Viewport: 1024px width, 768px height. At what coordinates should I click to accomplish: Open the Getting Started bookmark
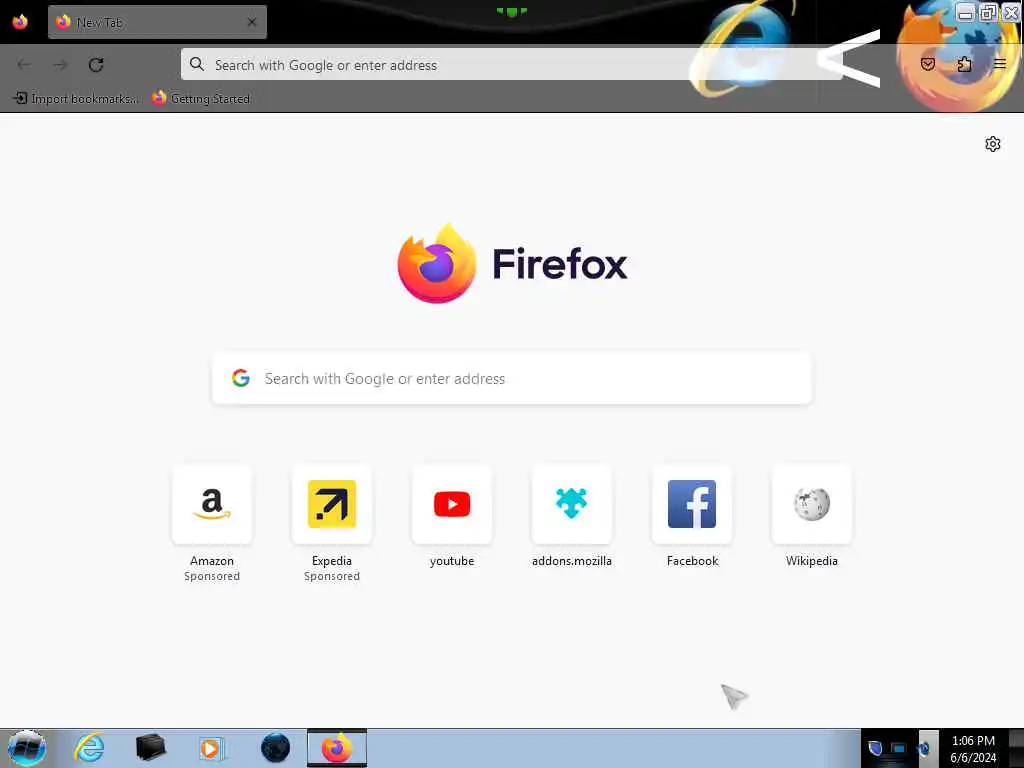point(201,99)
